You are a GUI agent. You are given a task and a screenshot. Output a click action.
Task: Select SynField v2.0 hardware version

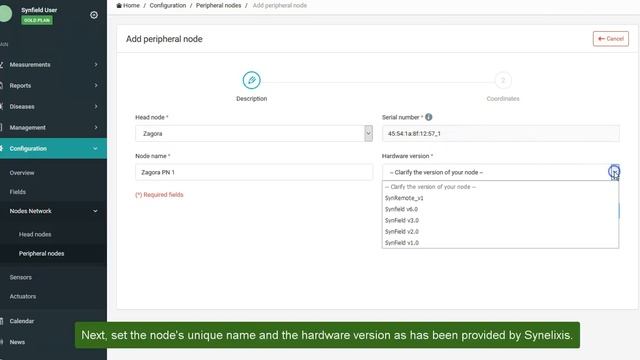500,231
